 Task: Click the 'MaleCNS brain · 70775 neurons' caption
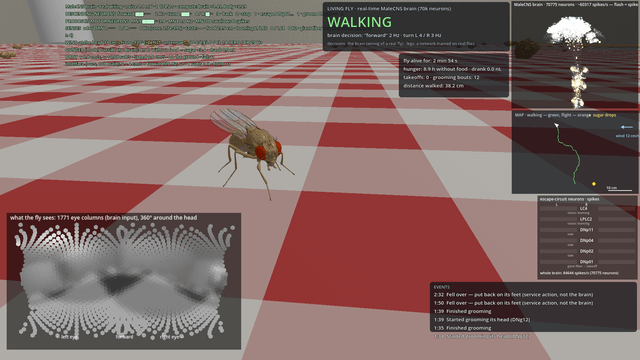click(x=575, y=4)
